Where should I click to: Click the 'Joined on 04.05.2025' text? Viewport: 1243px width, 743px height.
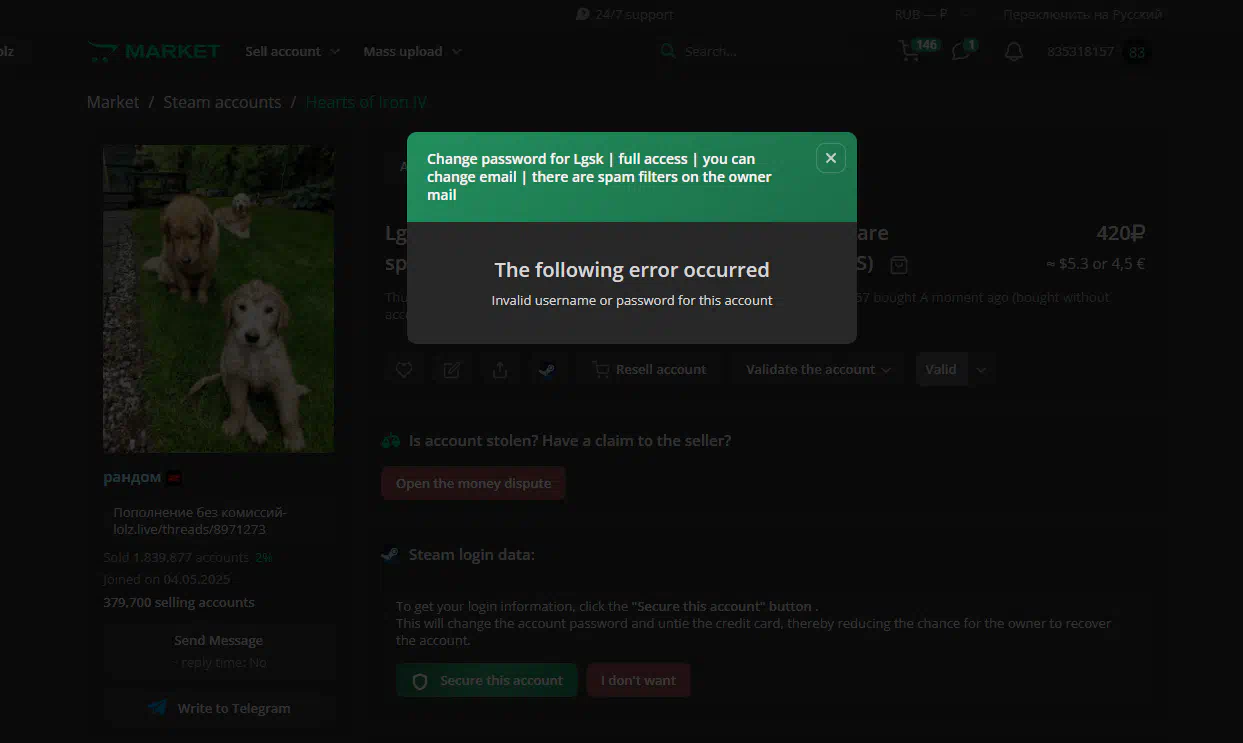click(x=167, y=580)
